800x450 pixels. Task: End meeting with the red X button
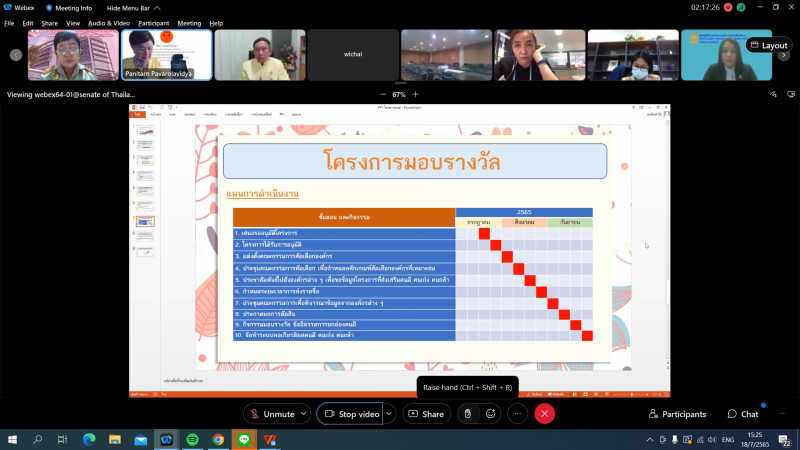tap(544, 414)
